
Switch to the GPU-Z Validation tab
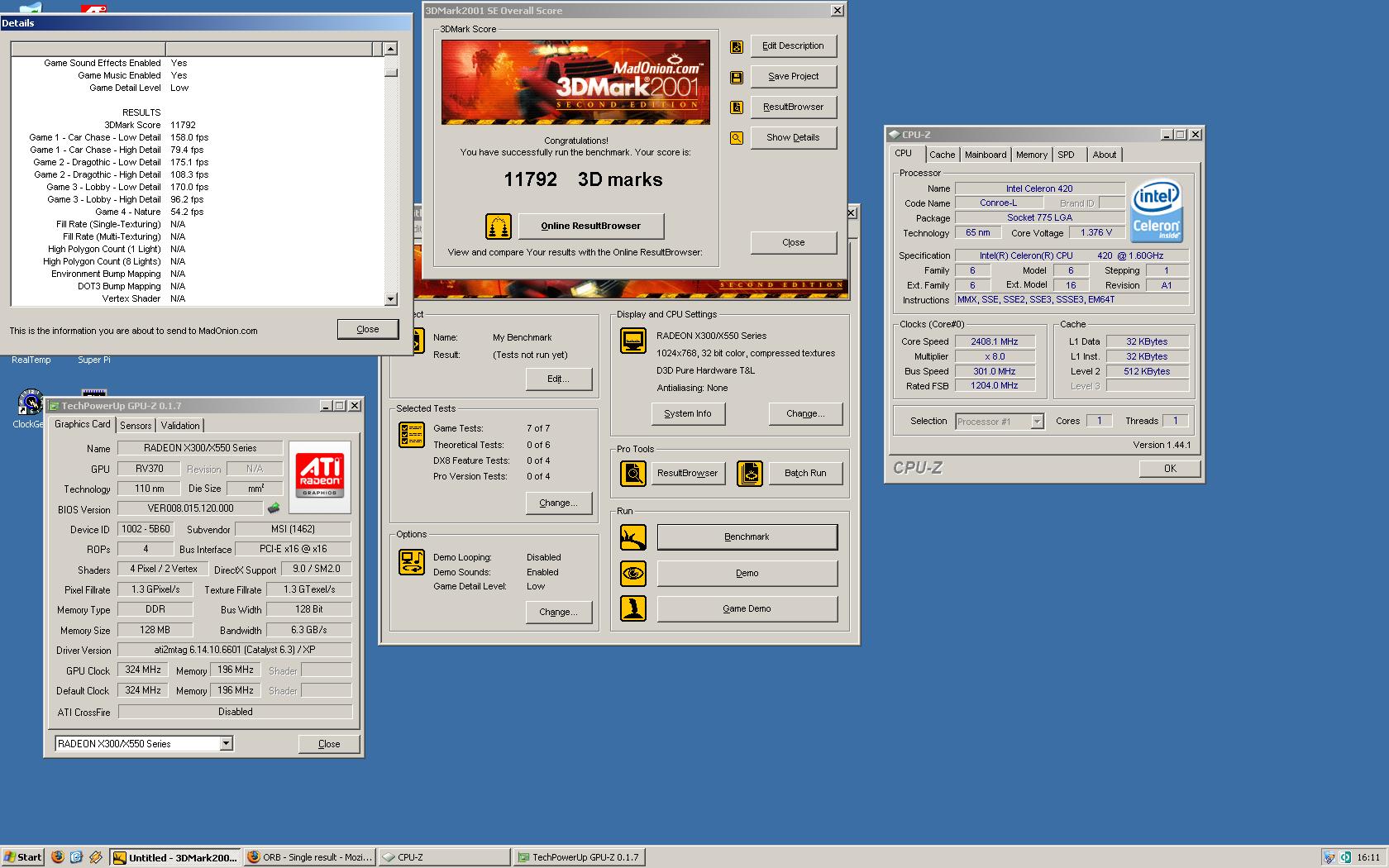[x=180, y=426]
